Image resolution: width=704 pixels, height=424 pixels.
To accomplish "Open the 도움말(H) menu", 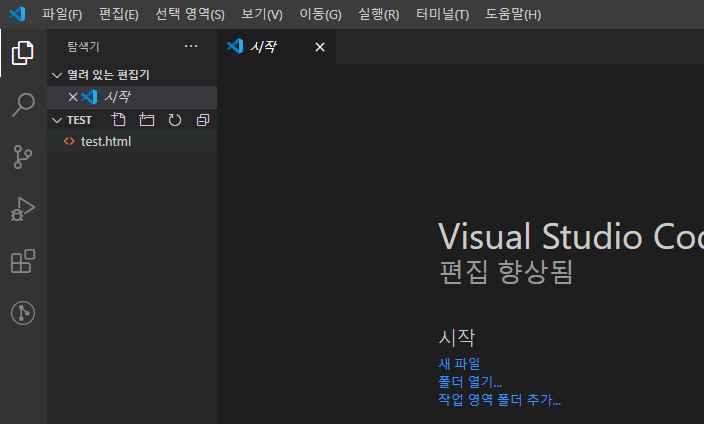I will pyautogui.click(x=513, y=14).
